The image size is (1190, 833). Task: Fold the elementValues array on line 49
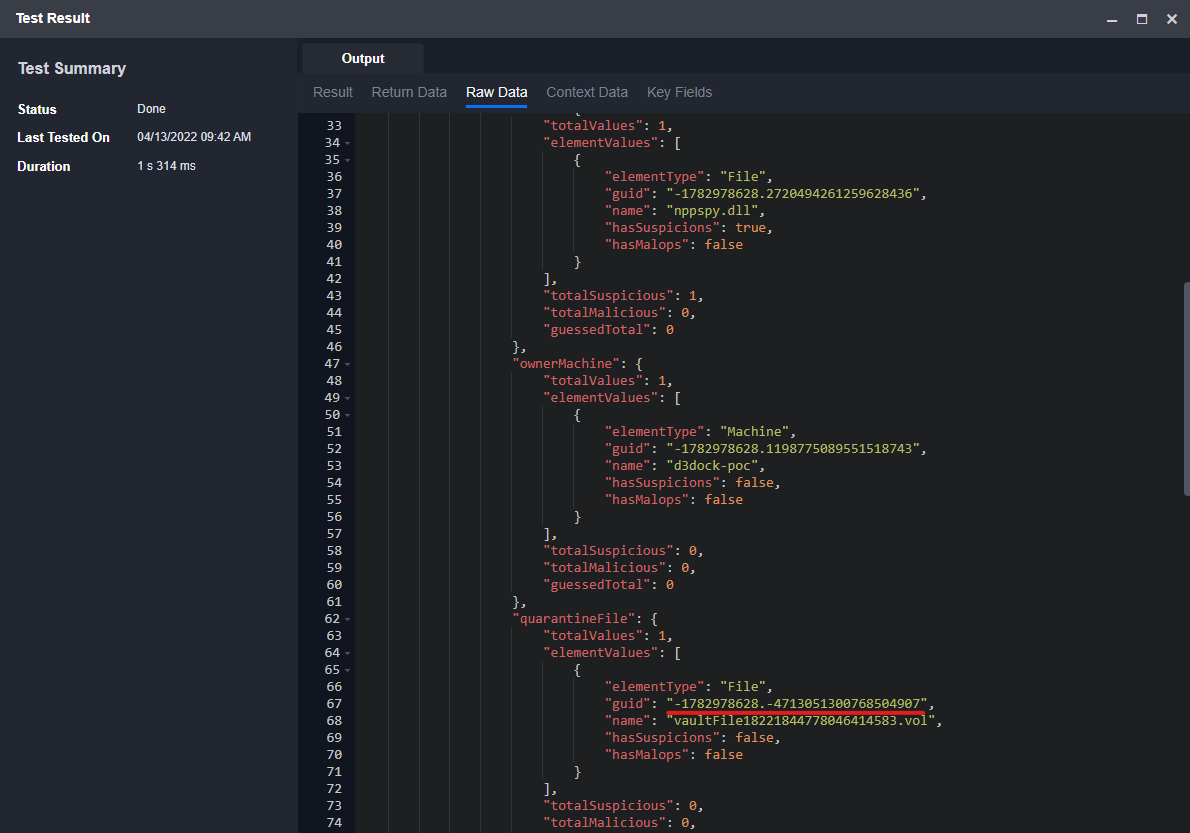[x=347, y=398]
